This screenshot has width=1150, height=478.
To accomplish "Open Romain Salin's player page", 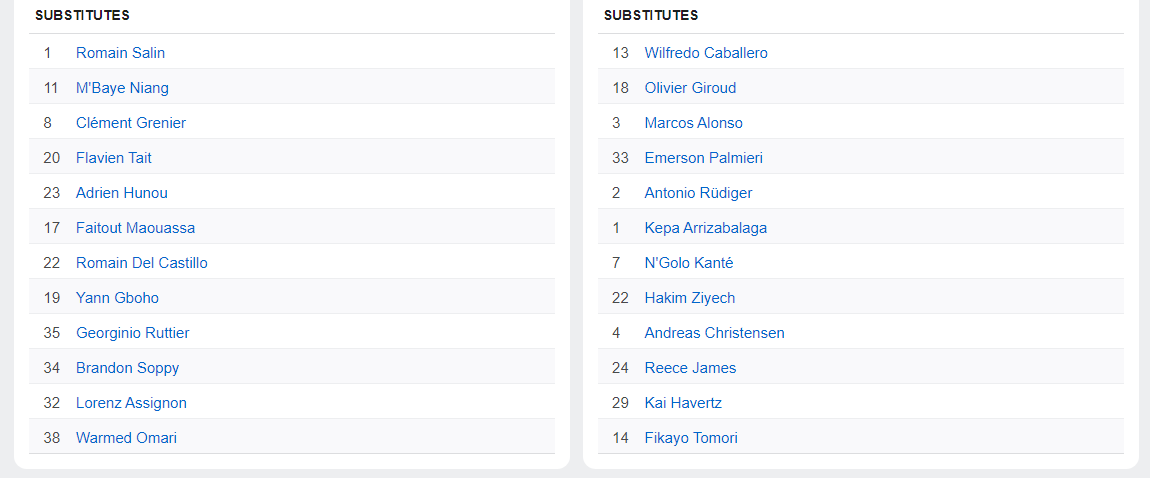I will tap(120, 53).
